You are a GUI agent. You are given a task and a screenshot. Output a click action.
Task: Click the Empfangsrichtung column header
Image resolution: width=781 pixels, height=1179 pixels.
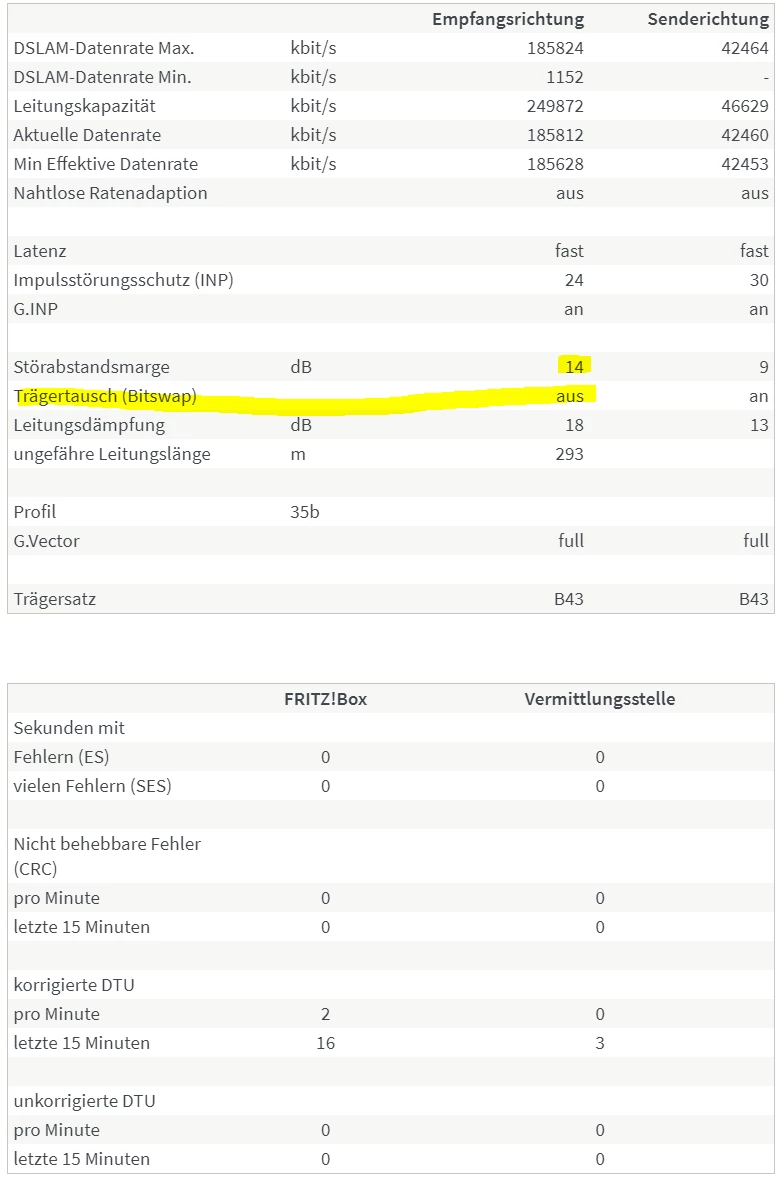tap(508, 19)
